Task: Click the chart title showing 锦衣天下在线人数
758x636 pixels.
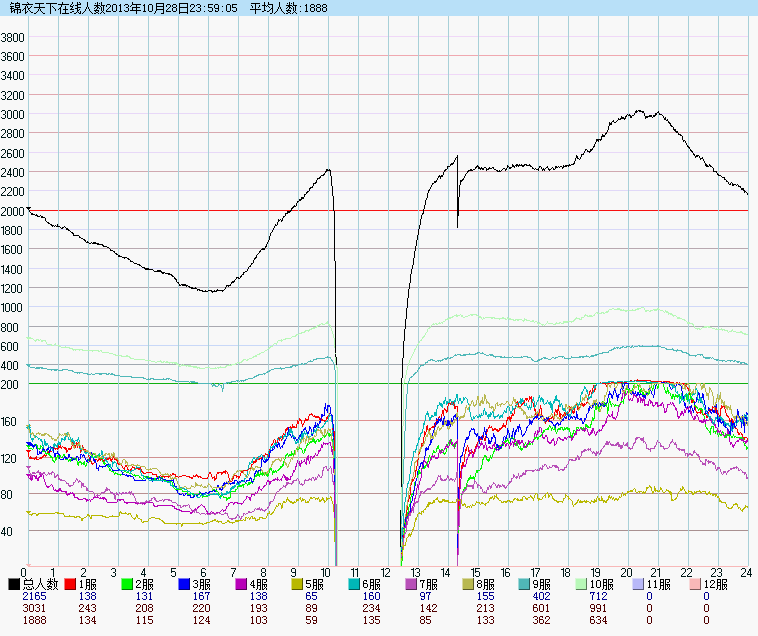Action: (x=57, y=8)
